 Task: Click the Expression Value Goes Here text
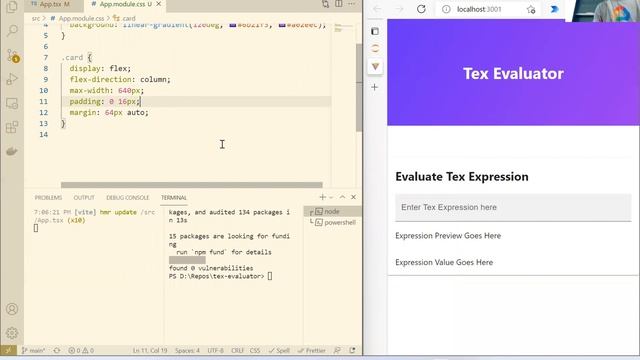444,262
